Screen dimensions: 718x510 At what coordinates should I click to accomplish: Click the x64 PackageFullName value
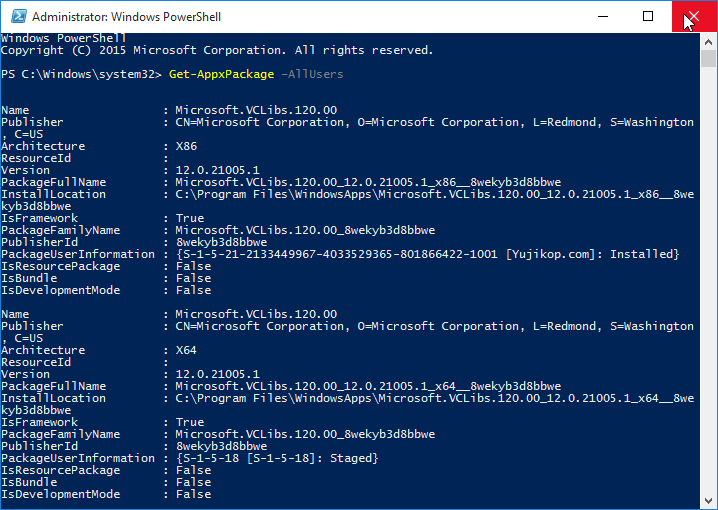point(368,386)
